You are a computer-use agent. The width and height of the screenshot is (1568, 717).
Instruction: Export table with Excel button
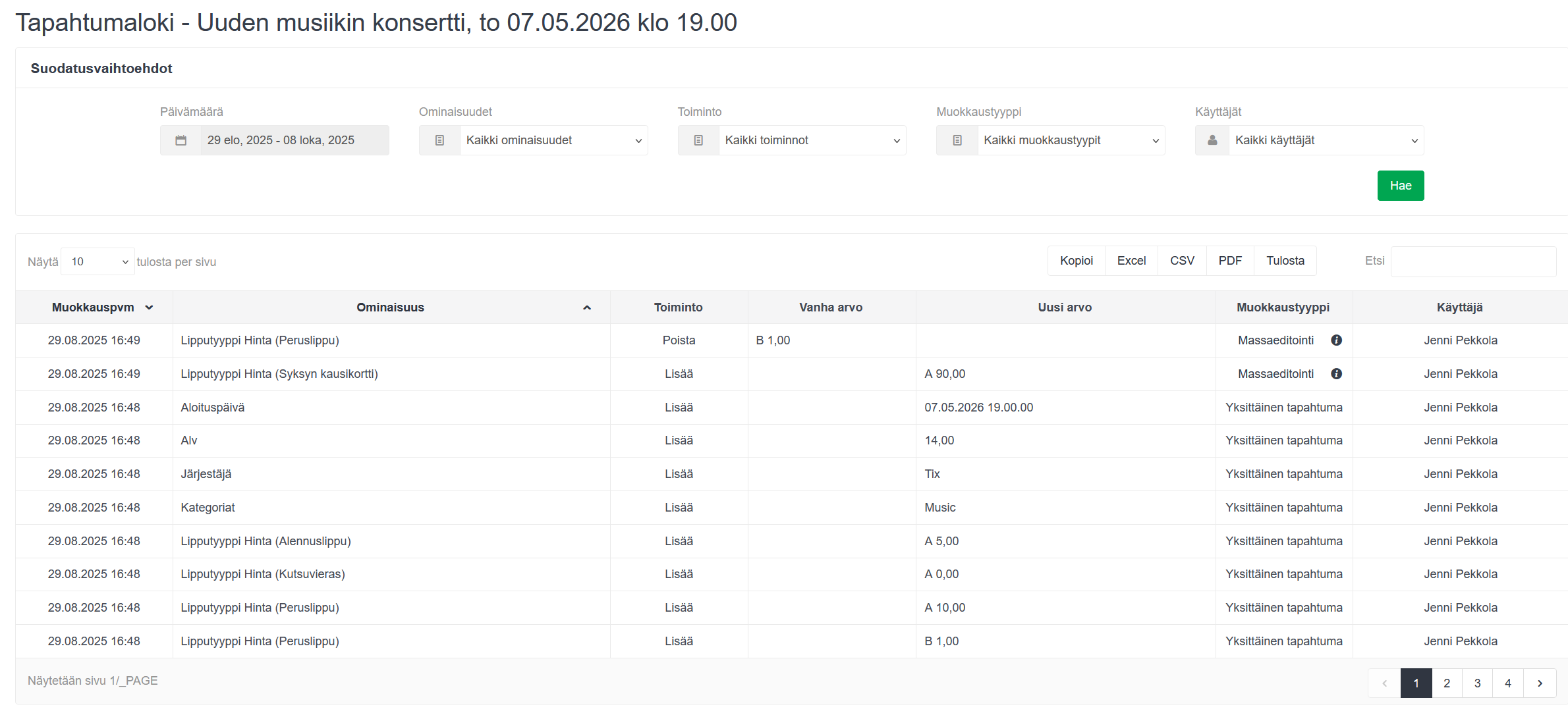pyautogui.click(x=1131, y=261)
